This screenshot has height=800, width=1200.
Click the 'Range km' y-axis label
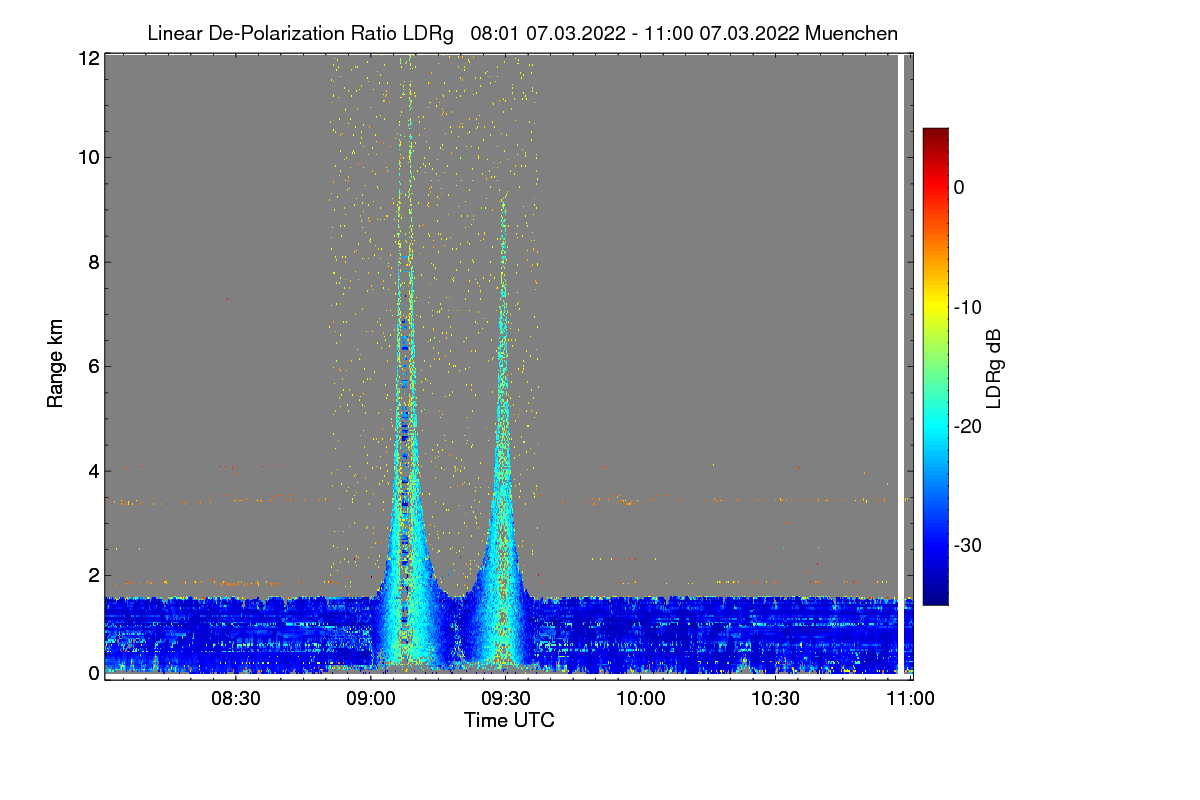point(55,365)
